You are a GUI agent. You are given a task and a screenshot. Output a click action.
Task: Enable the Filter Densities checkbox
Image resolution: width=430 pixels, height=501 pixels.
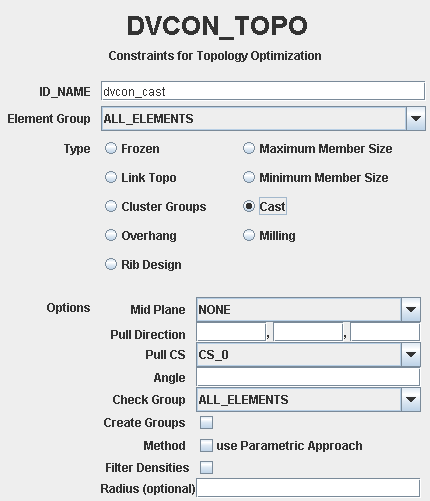[x=206, y=467]
